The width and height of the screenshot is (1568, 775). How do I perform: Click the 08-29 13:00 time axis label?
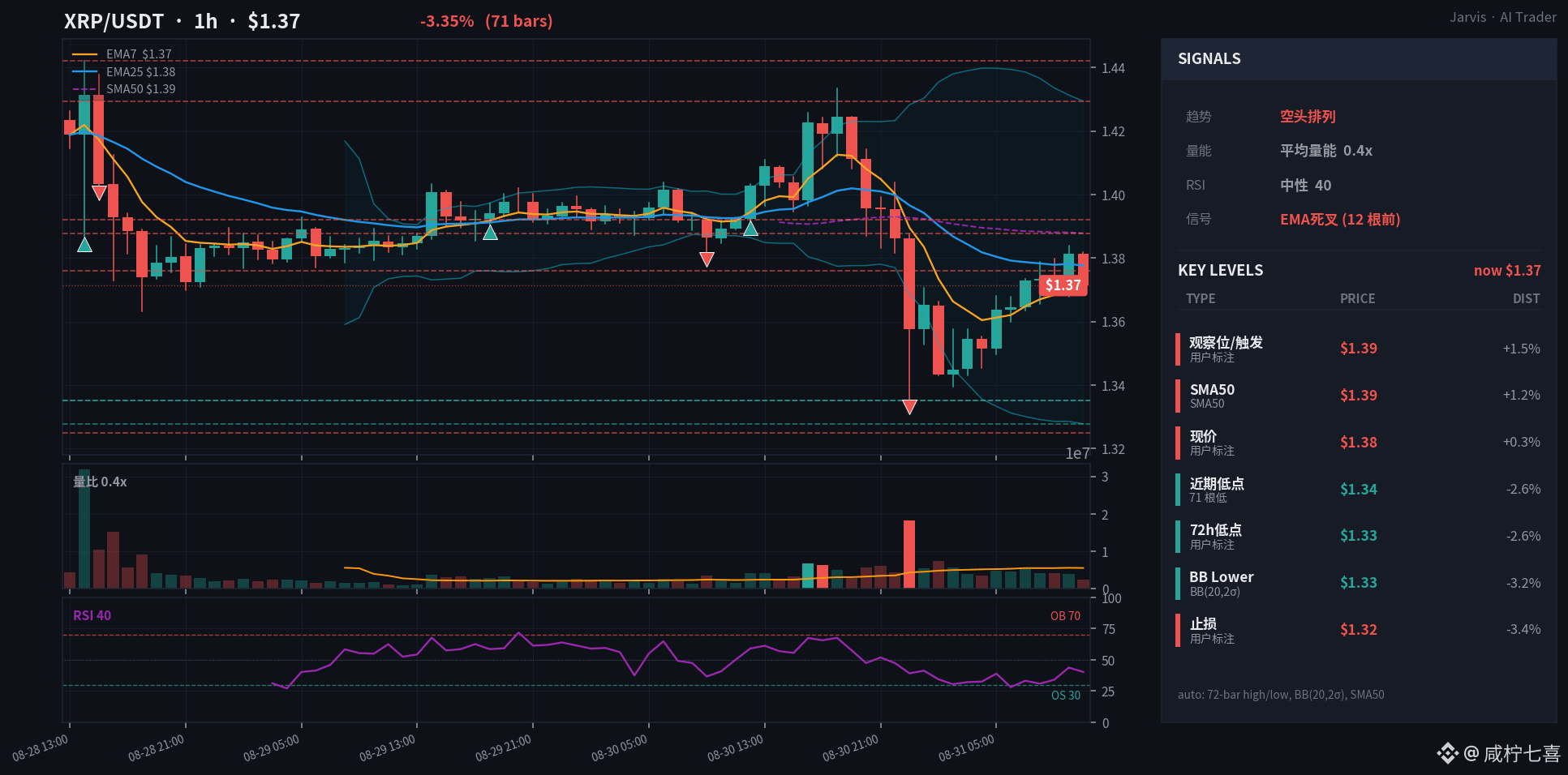pos(388,748)
